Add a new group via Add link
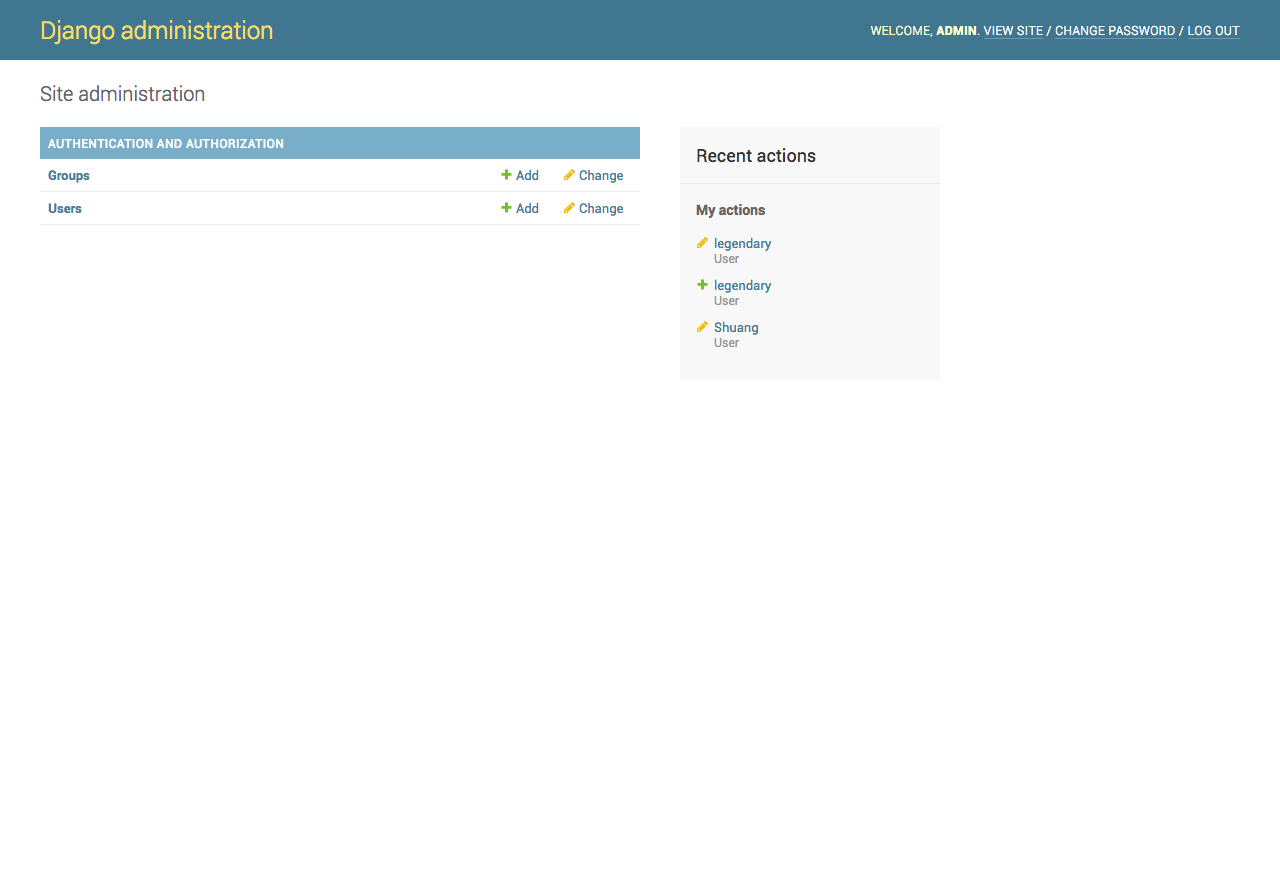1280x883 pixels. [x=527, y=175]
